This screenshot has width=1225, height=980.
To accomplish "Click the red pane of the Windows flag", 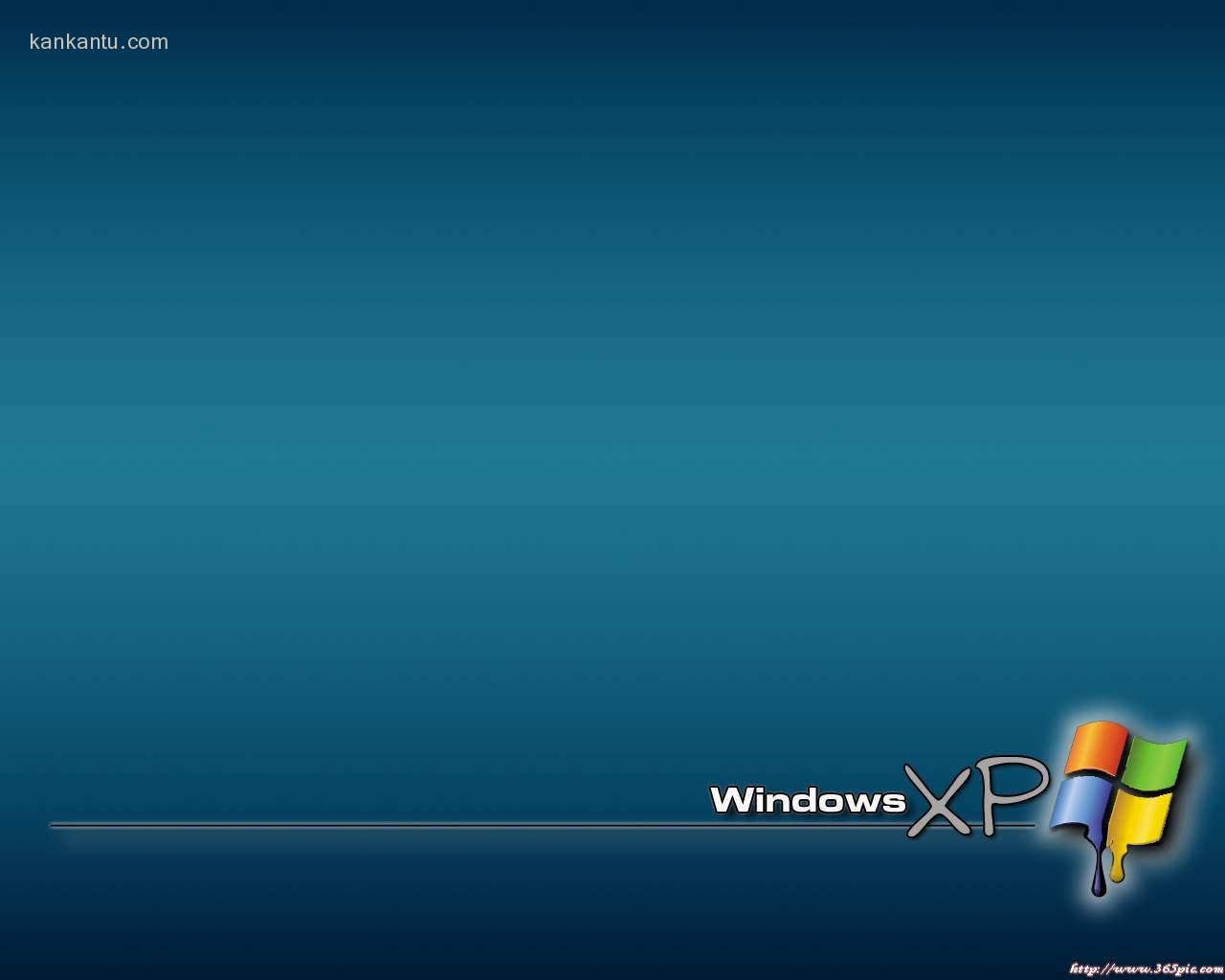I will coord(1096,746).
